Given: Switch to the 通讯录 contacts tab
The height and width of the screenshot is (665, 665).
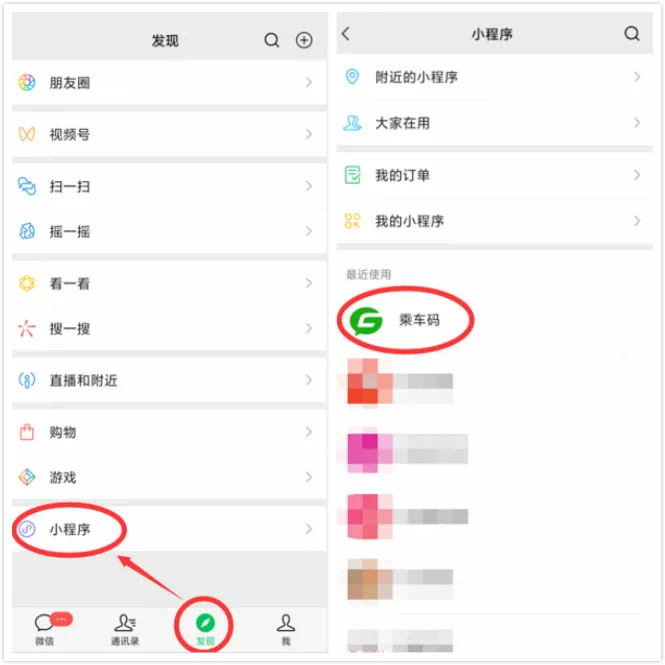Looking at the screenshot, I should coord(125,630).
